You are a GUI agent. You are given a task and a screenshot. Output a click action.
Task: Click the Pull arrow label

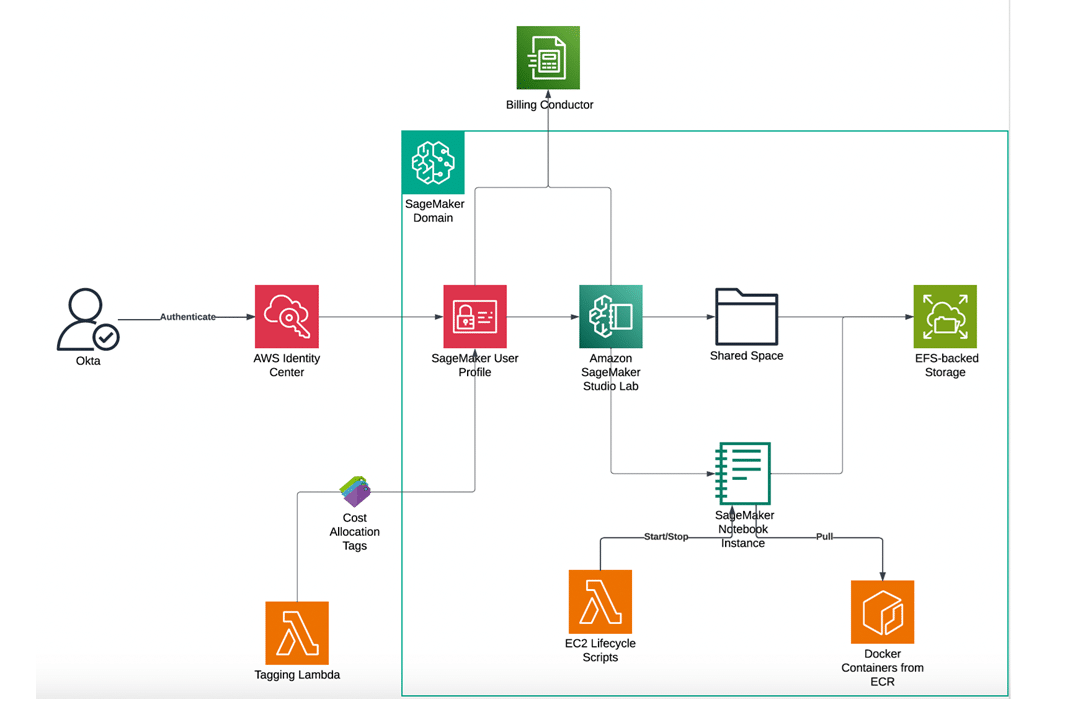[x=826, y=536]
